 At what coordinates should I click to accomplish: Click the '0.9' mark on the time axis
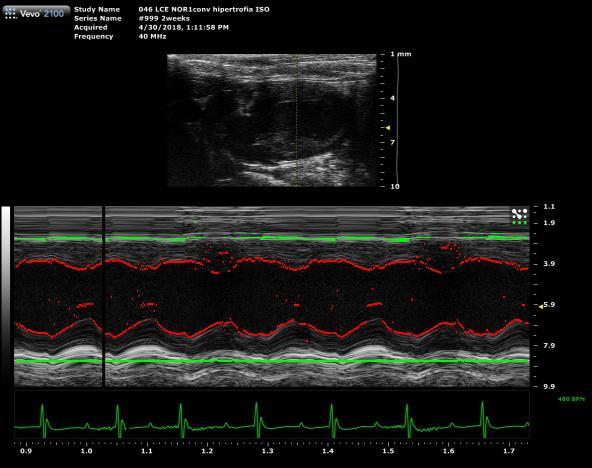pos(26,451)
